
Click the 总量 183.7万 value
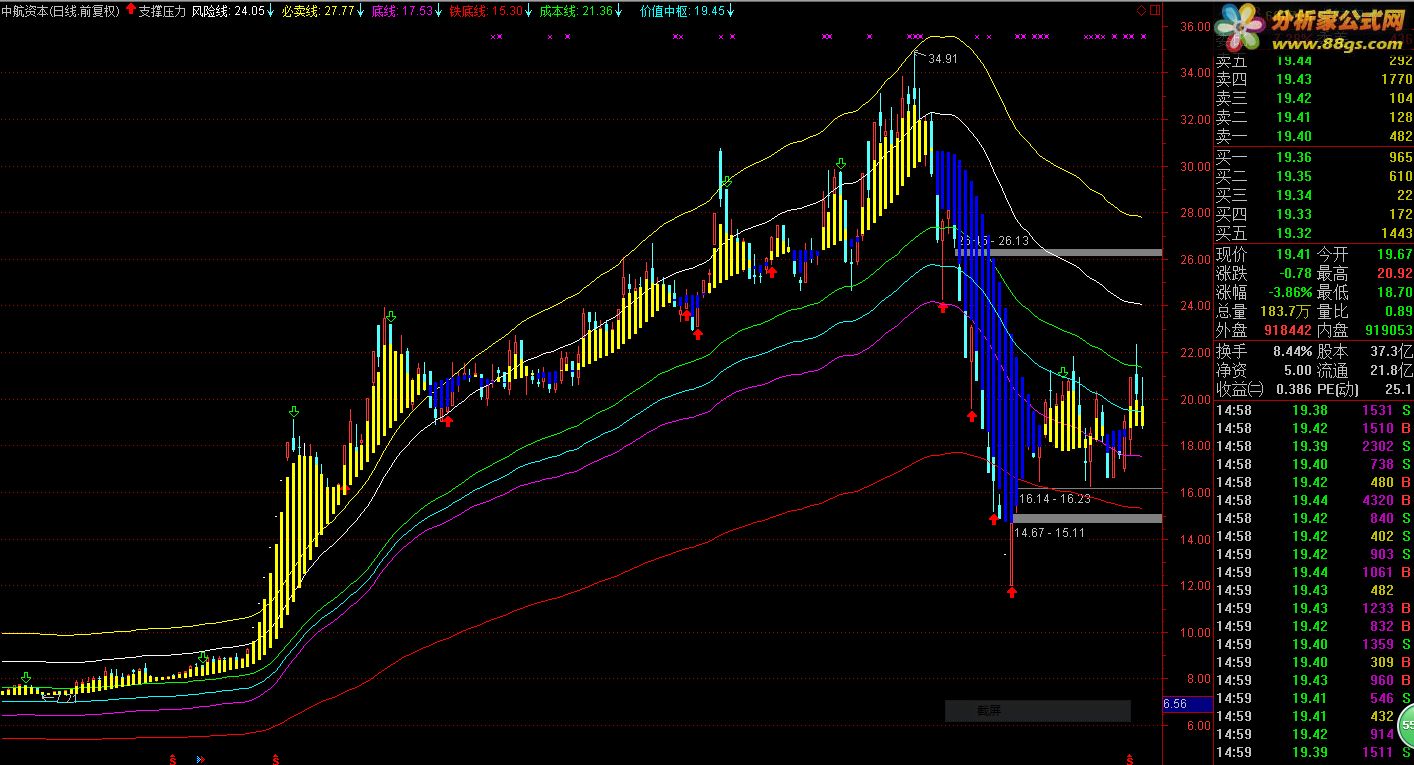[1285, 311]
